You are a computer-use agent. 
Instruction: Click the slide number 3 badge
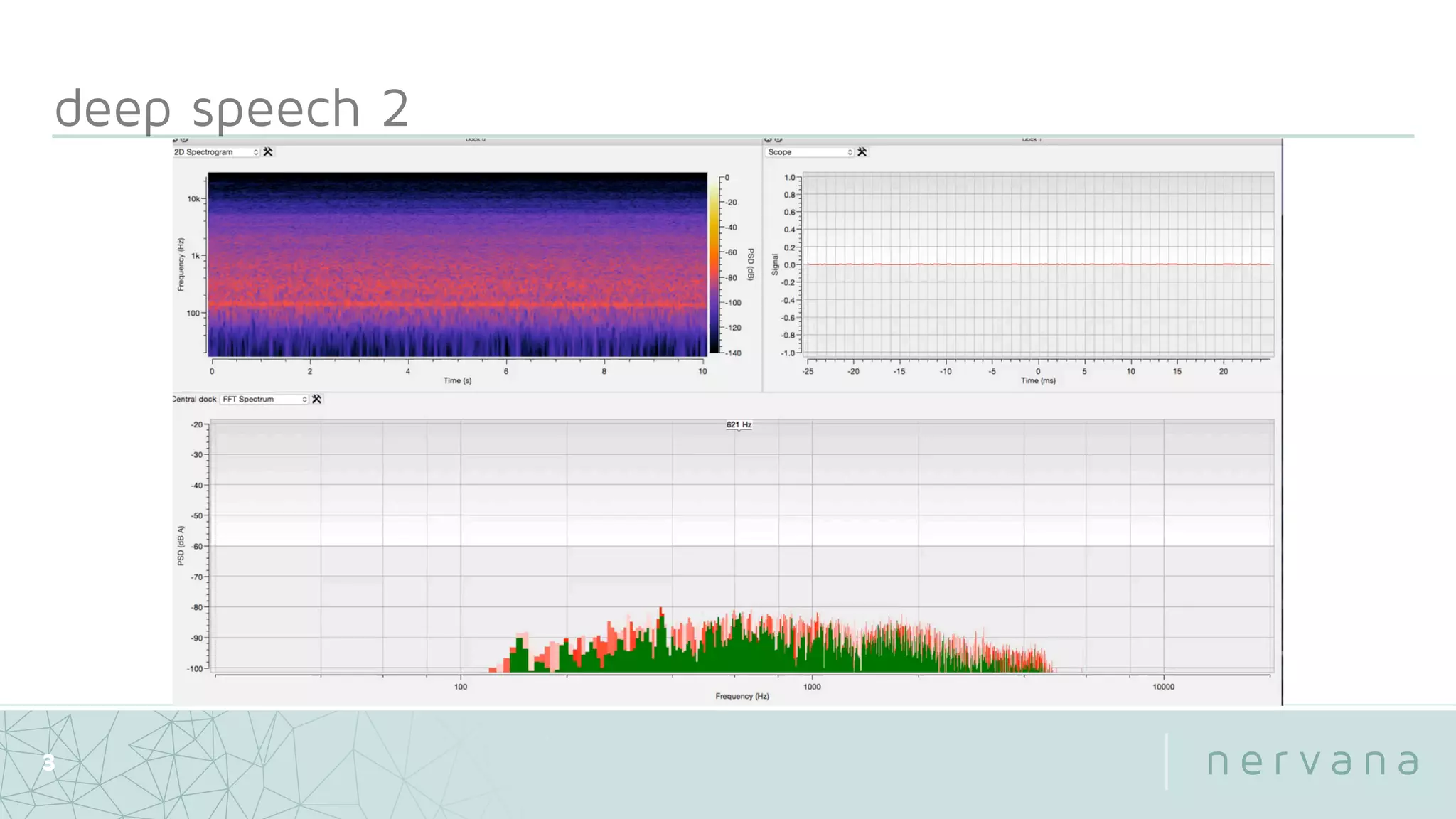pyautogui.click(x=48, y=763)
